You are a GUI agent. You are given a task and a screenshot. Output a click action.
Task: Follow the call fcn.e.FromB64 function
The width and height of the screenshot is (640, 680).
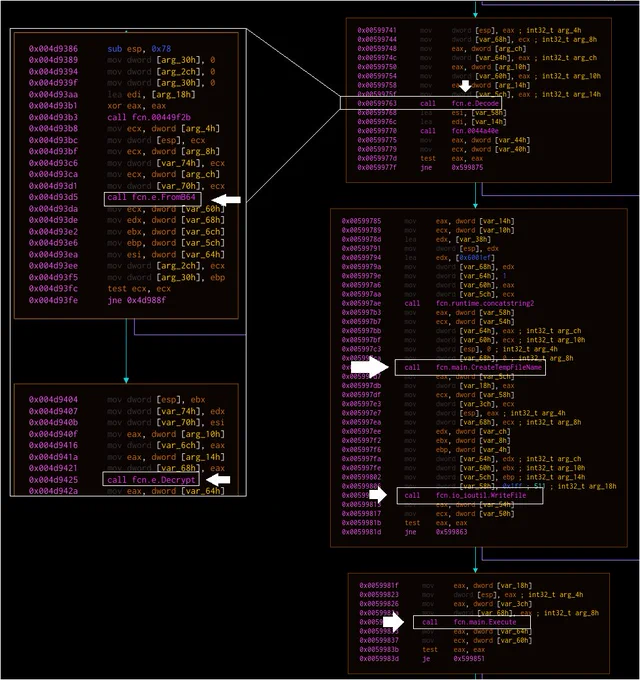point(151,197)
